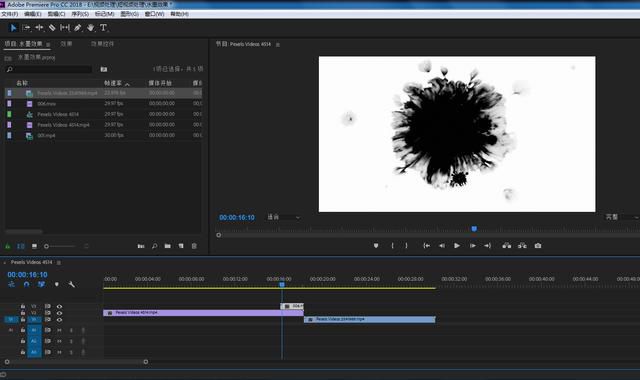Viewport: 640px width, 380px height.
Task: Select the Hand tool
Action: pos(91,28)
